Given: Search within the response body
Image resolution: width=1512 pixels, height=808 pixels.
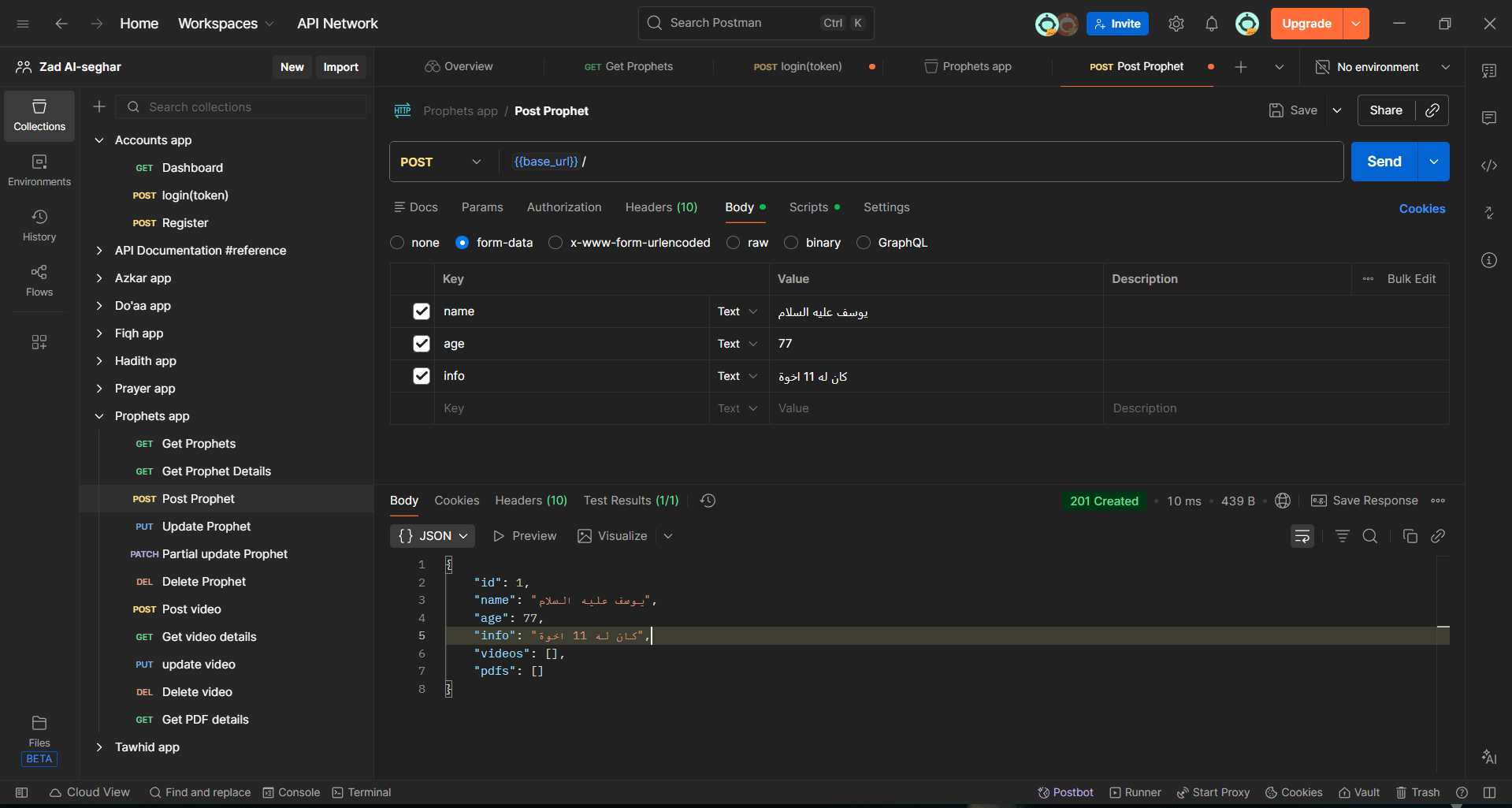Looking at the screenshot, I should click(x=1370, y=536).
